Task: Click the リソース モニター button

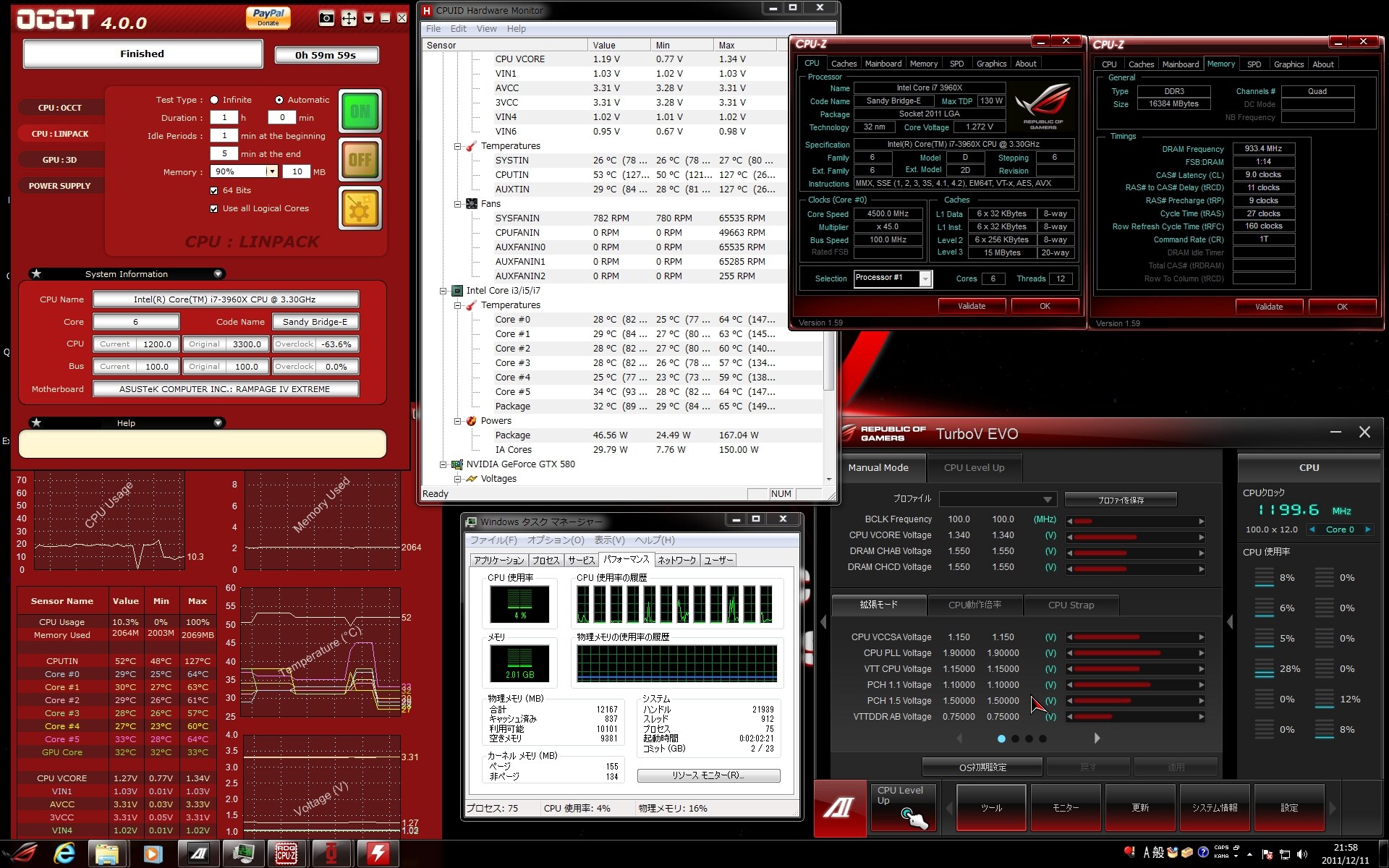Action: tap(708, 775)
